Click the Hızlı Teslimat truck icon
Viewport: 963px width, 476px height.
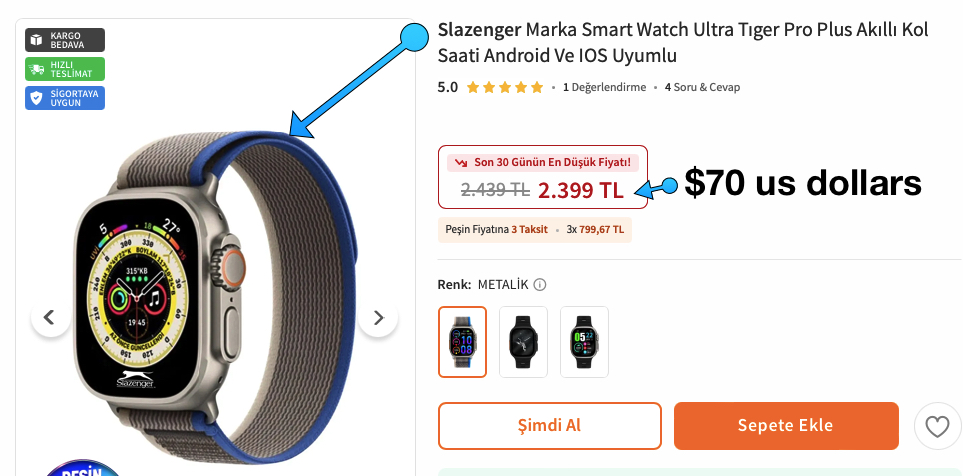click(x=37, y=69)
